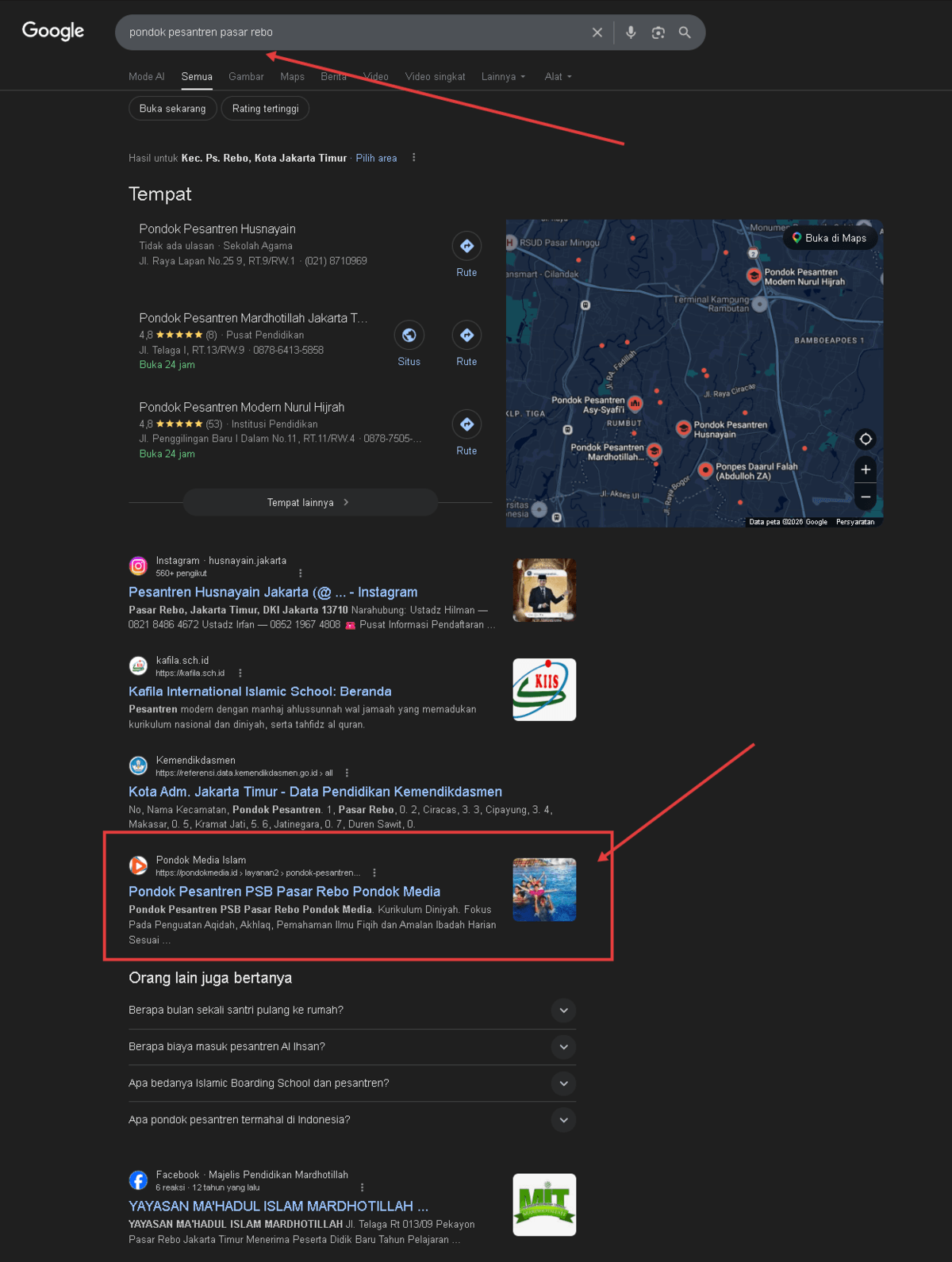Zoom out on the map

[866, 497]
